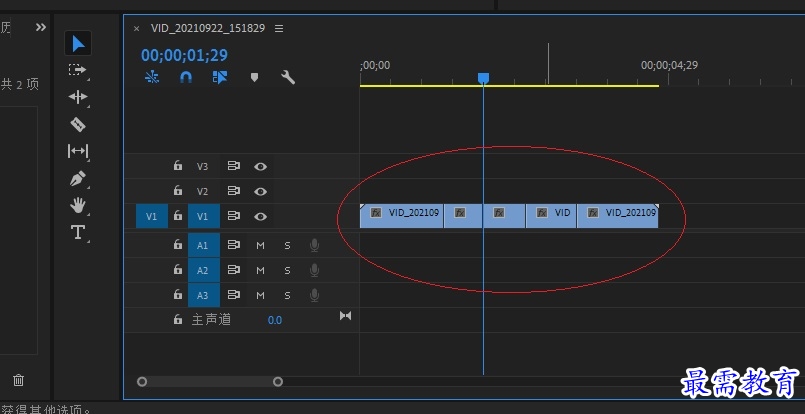Toggle sync lock for track V2
Image resolution: width=805 pixels, height=414 pixels.
click(234, 191)
